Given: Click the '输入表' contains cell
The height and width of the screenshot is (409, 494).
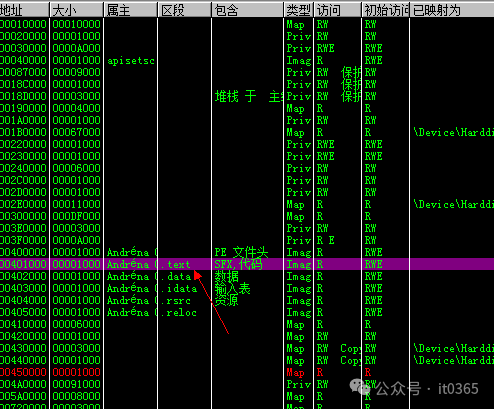Looking at the screenshot, I should click(232, 288).
